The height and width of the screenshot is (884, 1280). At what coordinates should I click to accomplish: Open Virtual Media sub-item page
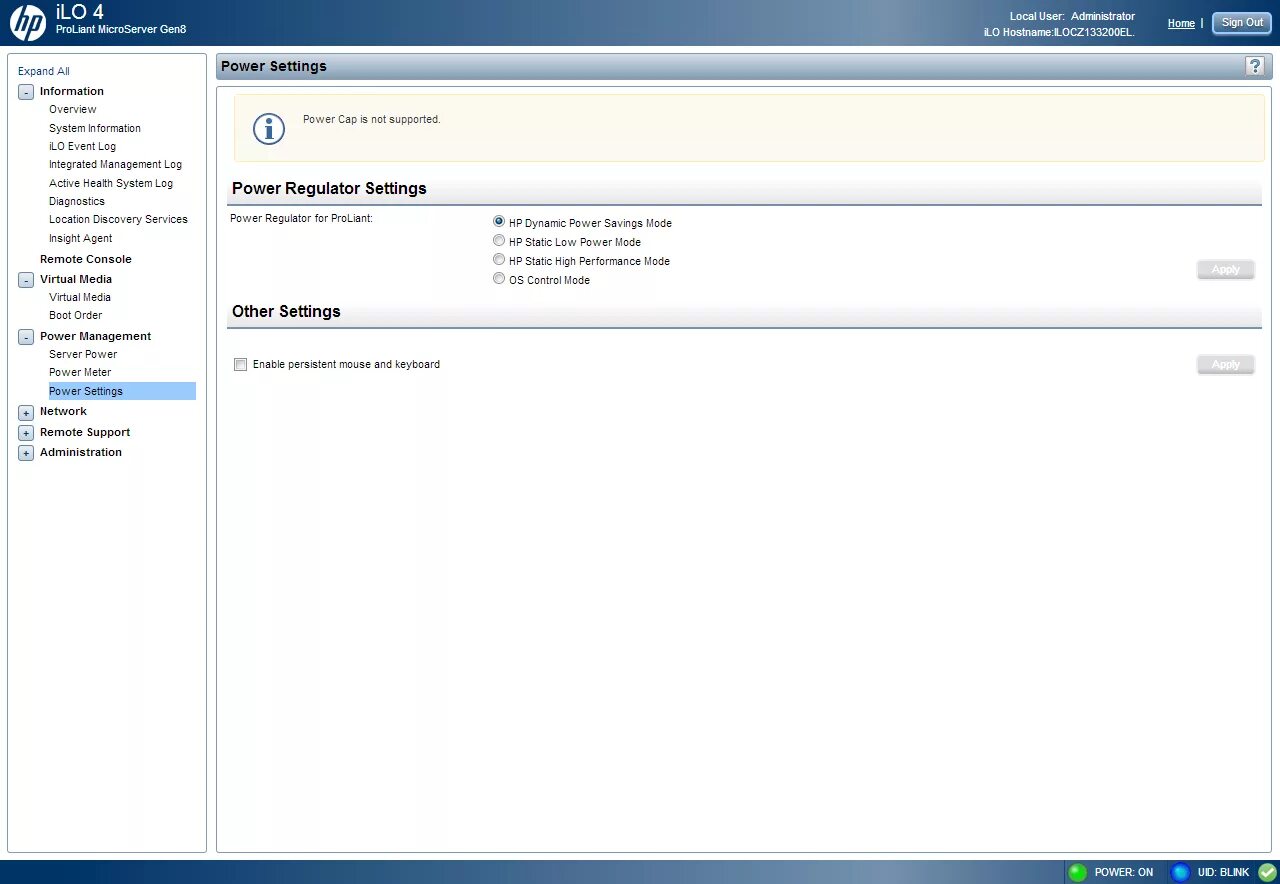point(80,297)
